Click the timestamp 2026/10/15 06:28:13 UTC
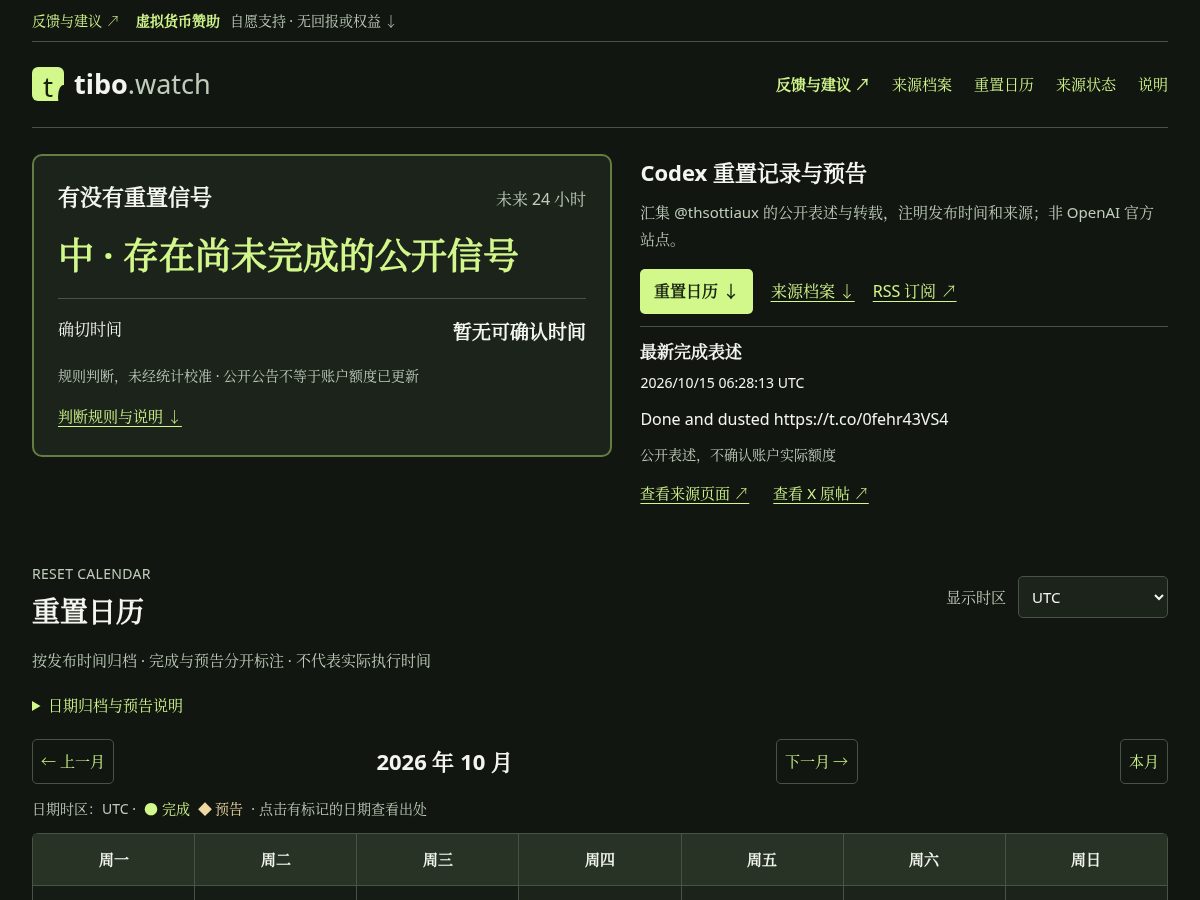The image size is (1200, 900). pyautogui.click(x=722, y=383)
